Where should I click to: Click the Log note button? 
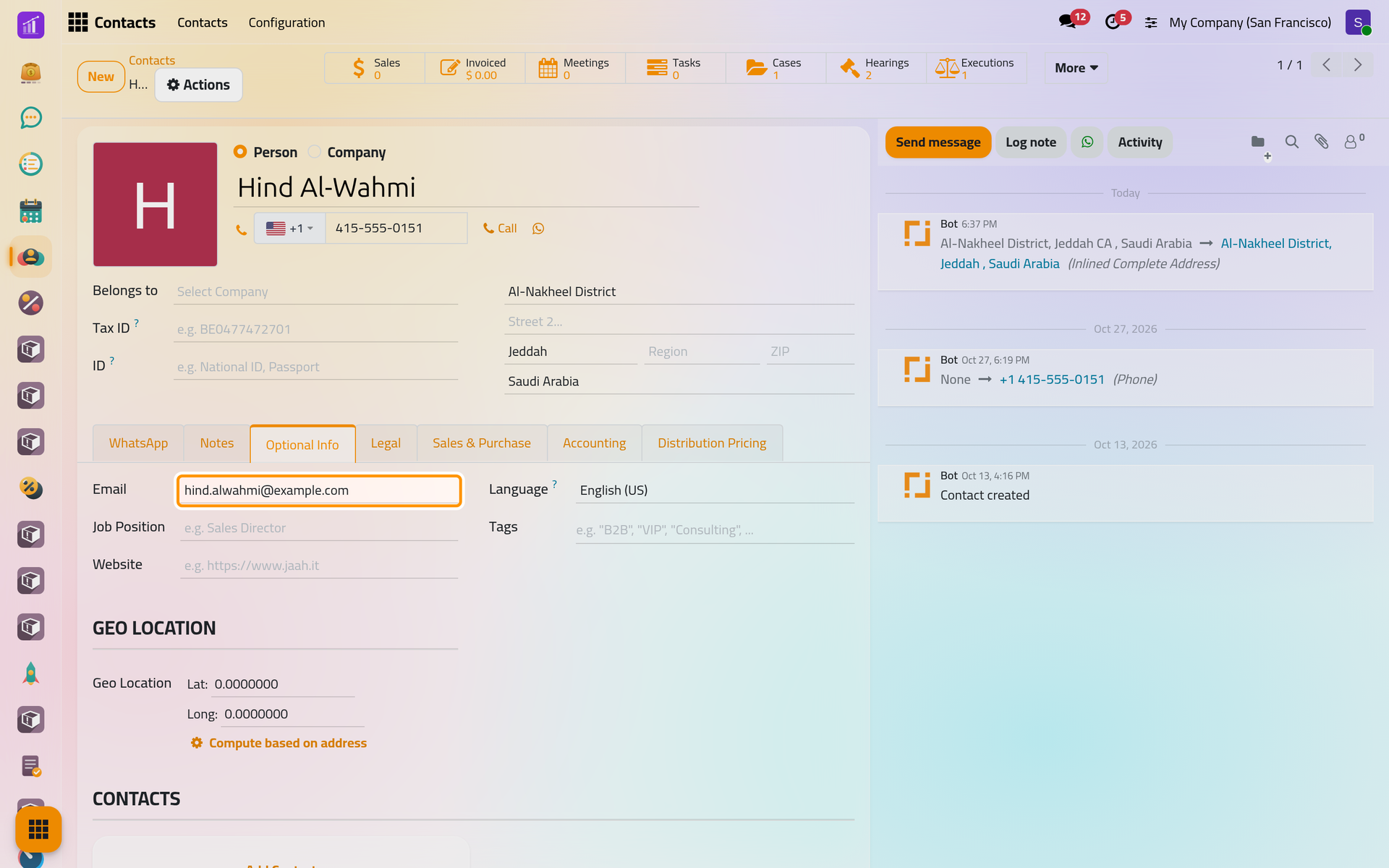click(x=1031, y=142)
